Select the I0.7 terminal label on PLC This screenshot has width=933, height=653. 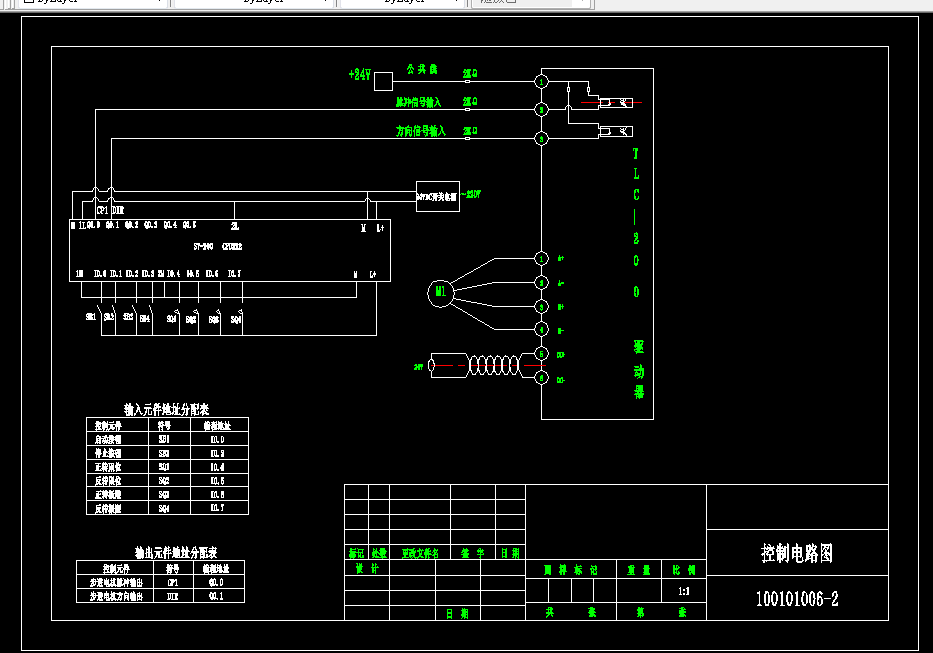(234, 274)
